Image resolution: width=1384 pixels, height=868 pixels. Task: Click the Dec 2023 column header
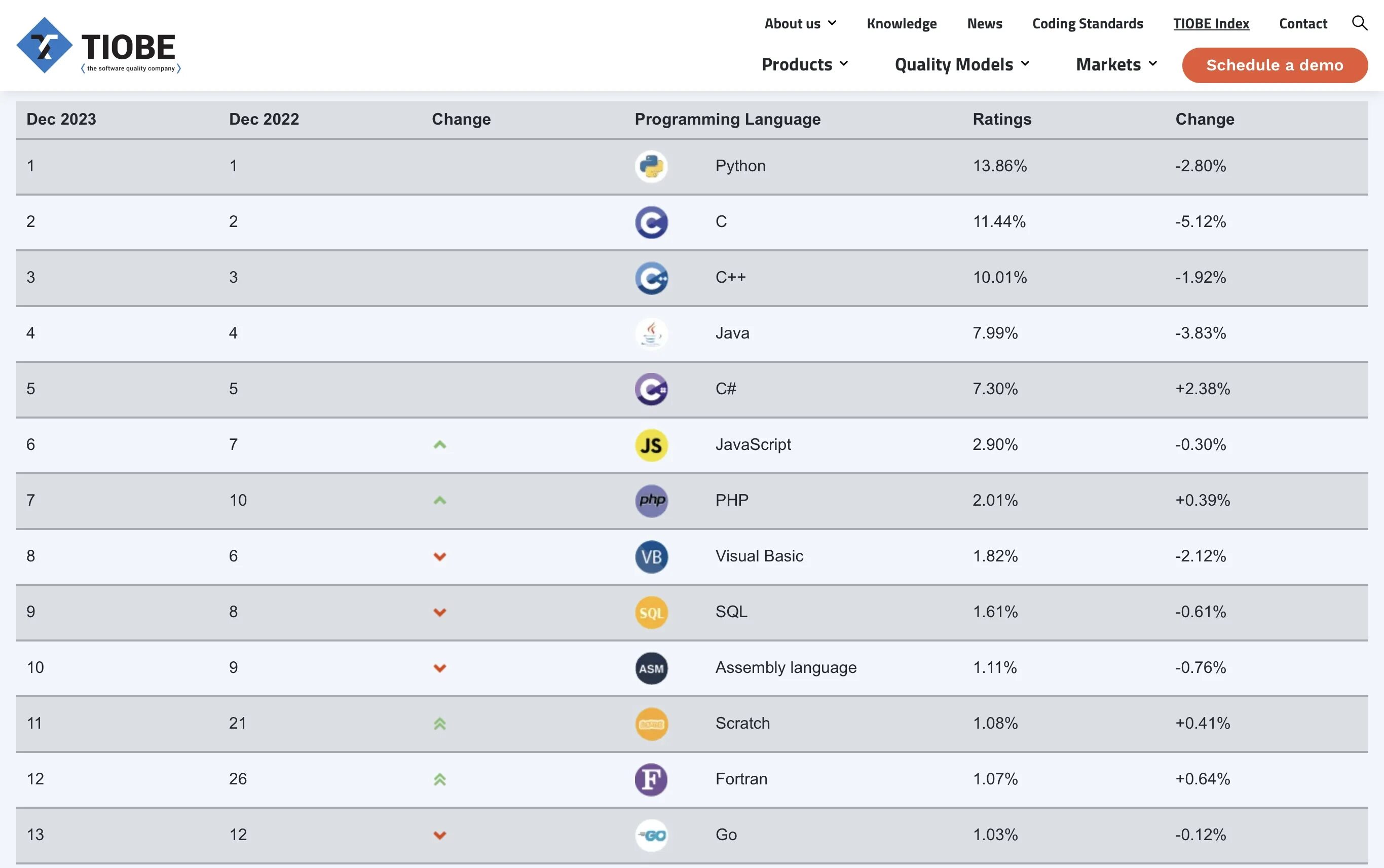(61, 119)
